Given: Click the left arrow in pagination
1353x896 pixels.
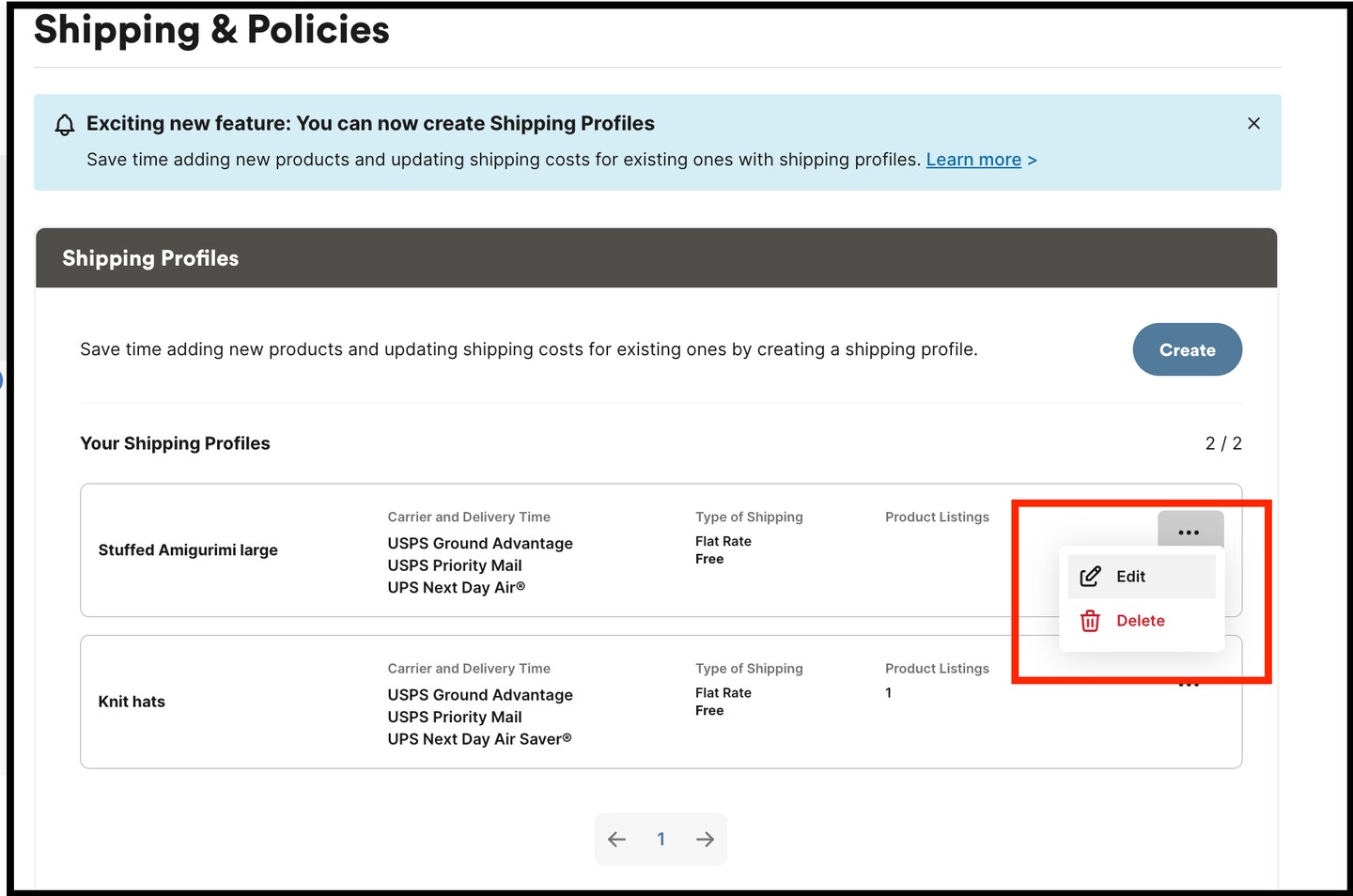Looking at the screenshot, I should tap(616, 839).
